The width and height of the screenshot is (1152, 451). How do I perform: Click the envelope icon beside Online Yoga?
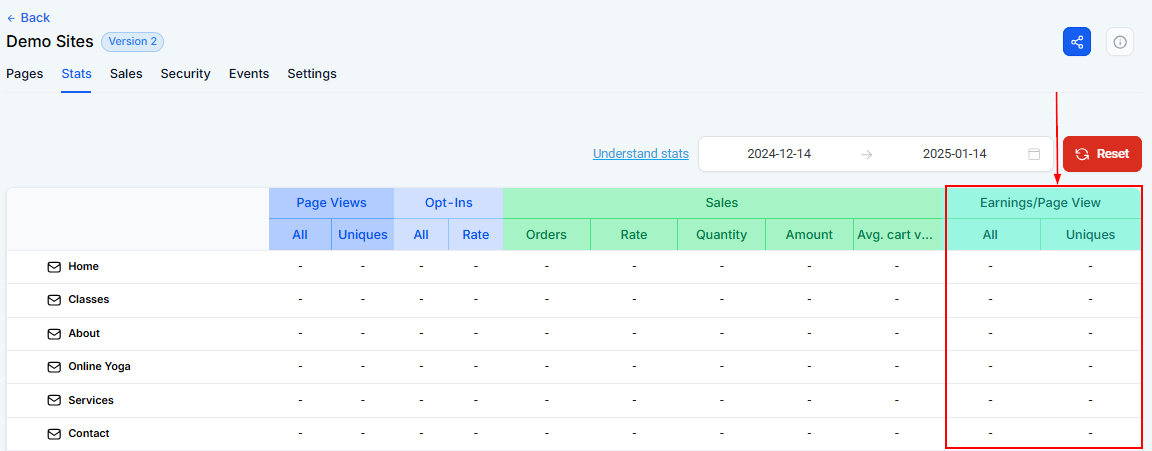(x=54, y=367)
